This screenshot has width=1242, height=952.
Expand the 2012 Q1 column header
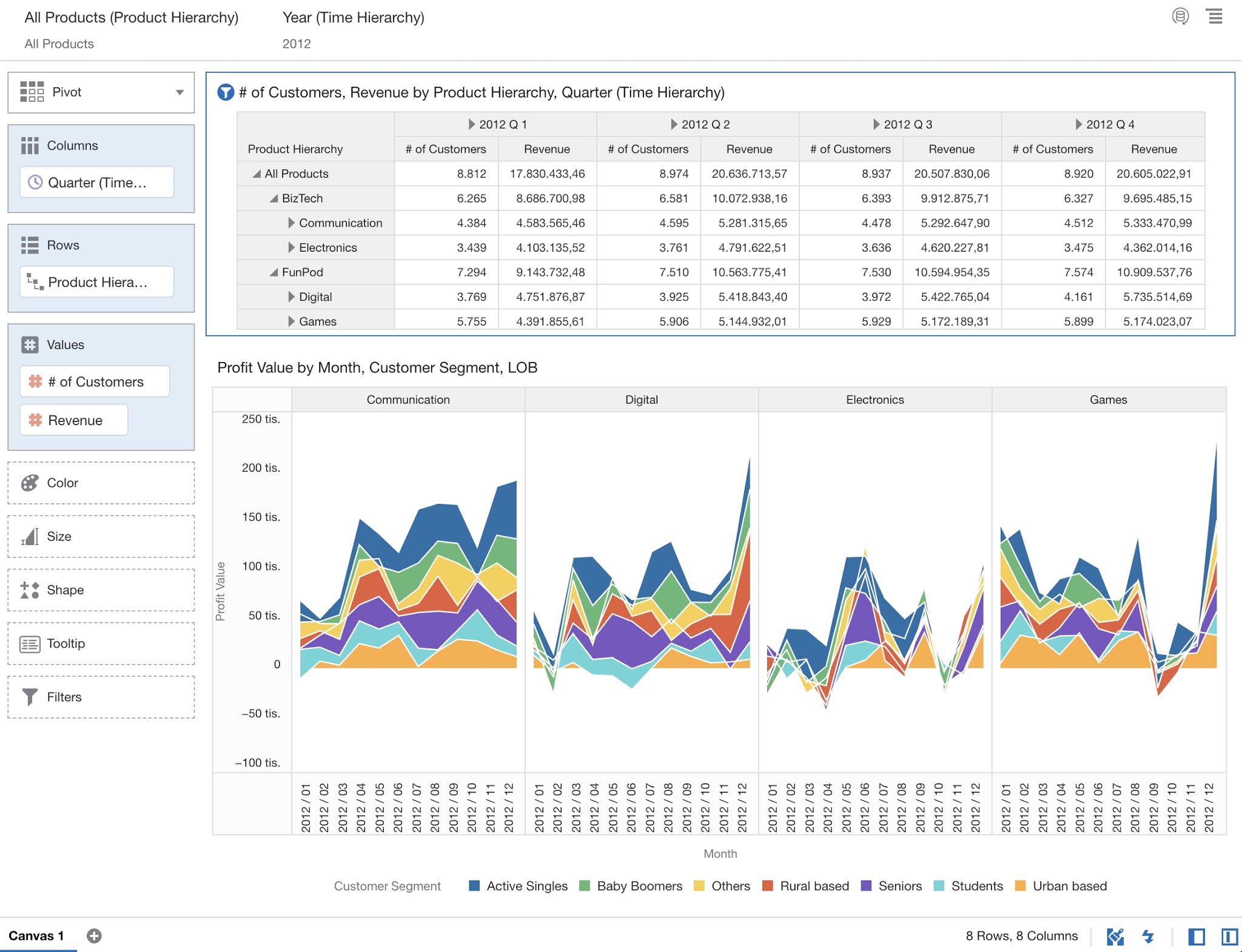coord(471,124)
